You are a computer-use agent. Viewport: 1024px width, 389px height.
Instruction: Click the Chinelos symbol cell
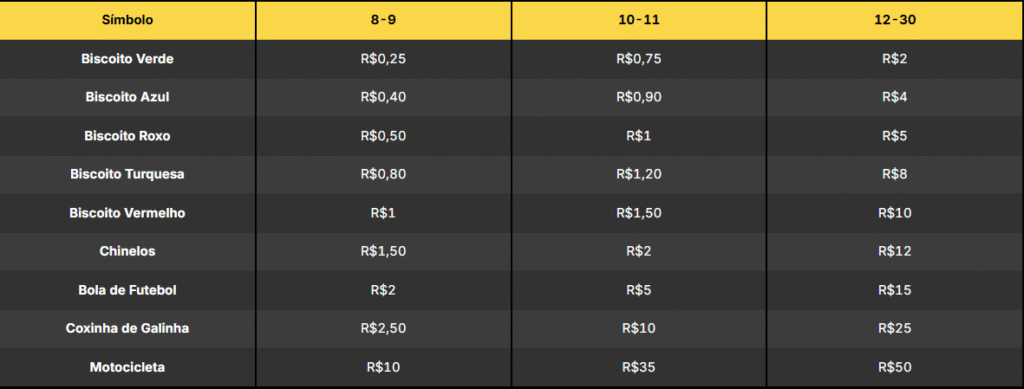coord(127,251)
